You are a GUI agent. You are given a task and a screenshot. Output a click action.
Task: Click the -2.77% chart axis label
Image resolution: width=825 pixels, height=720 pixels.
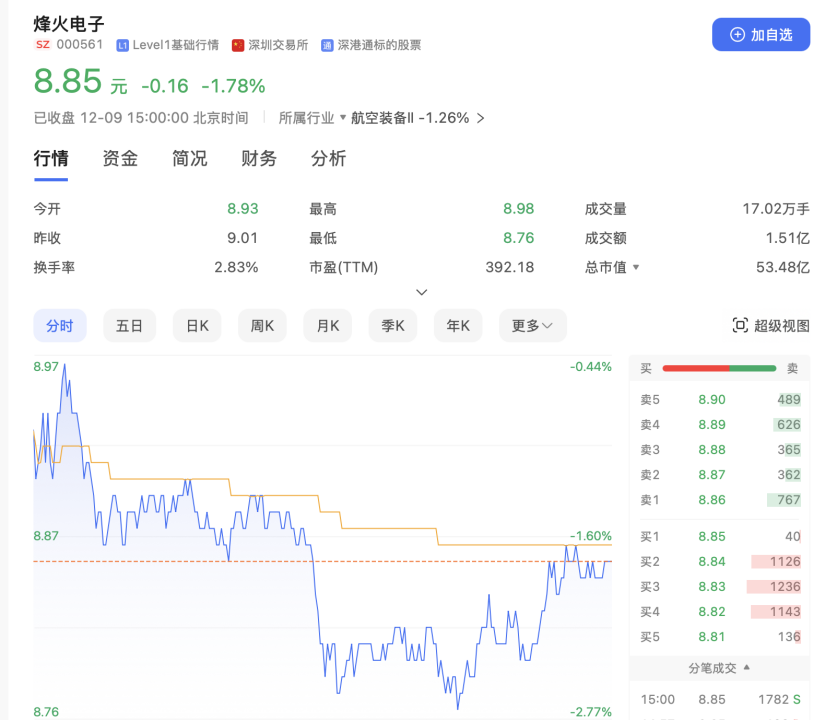coord(590,712)
